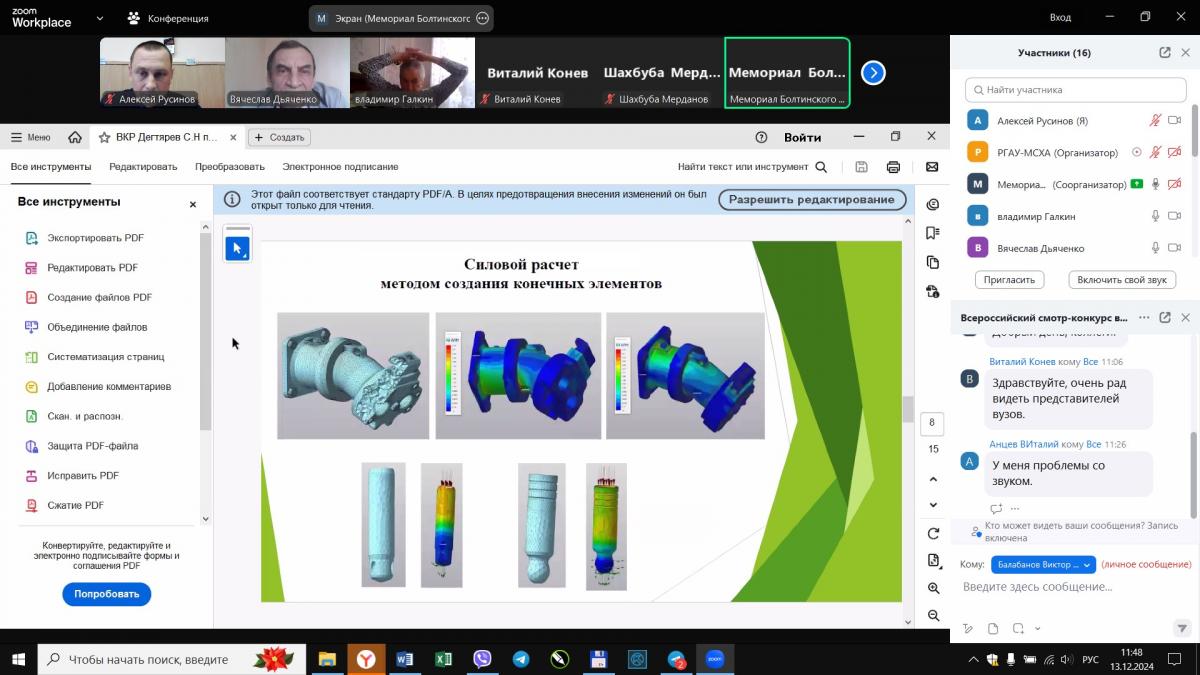Open message reactions ellipsis under Анцев message
The width and height of the screenshot is (1200, 675).
[x=1015, y=509]
